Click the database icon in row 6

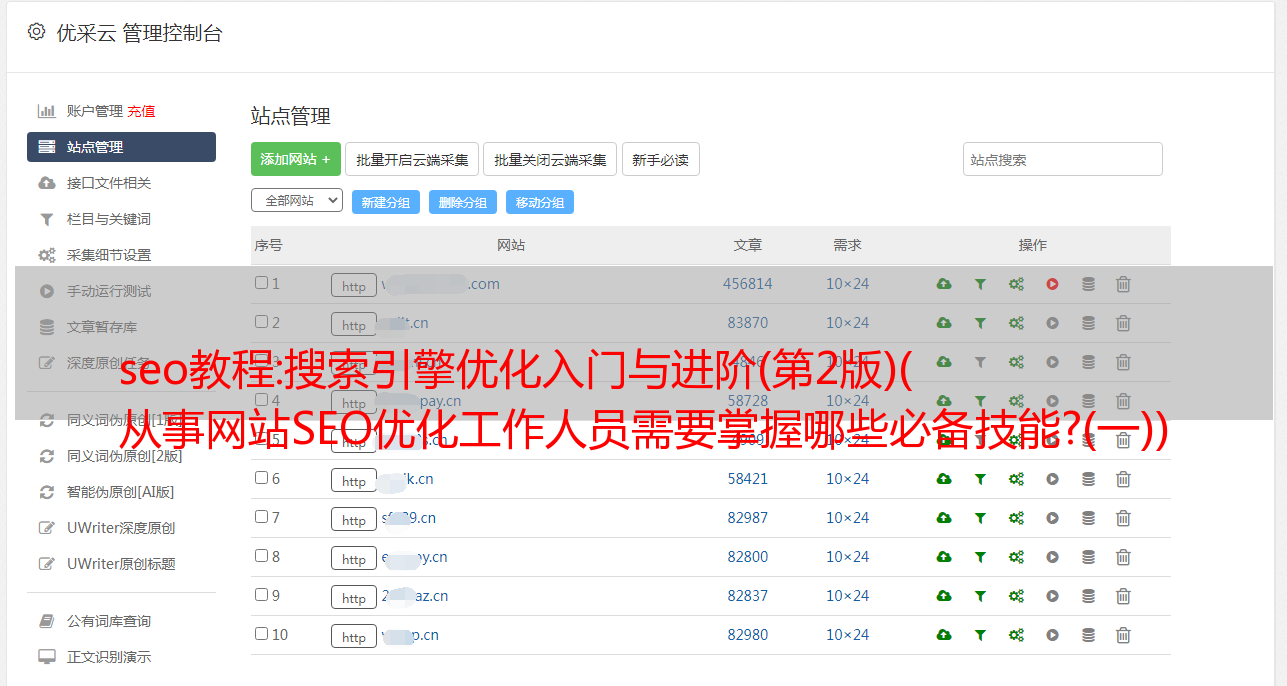click(x=1088, y=479)
